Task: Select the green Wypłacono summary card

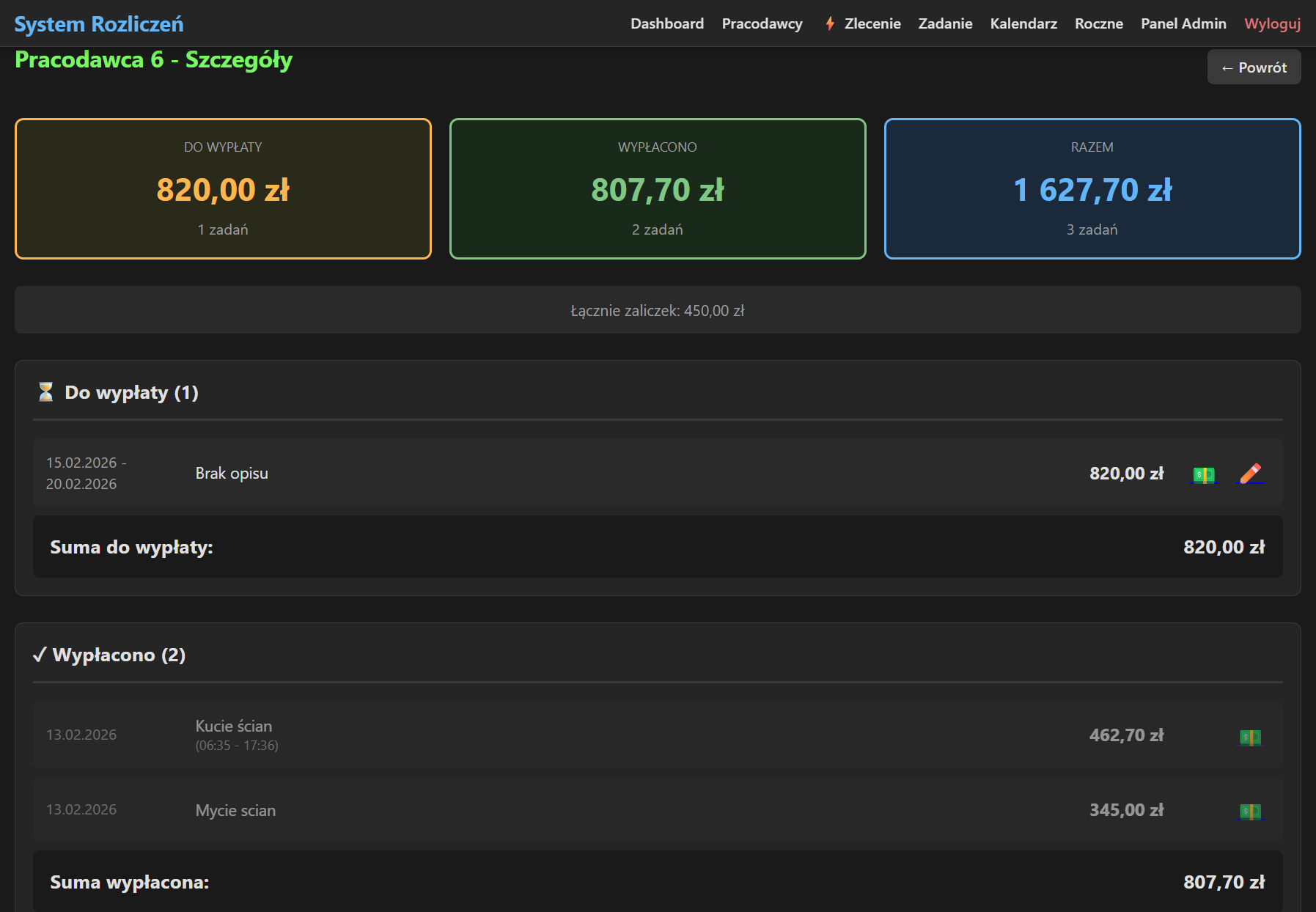Action: pyautogui.click(x=658, y=188)
